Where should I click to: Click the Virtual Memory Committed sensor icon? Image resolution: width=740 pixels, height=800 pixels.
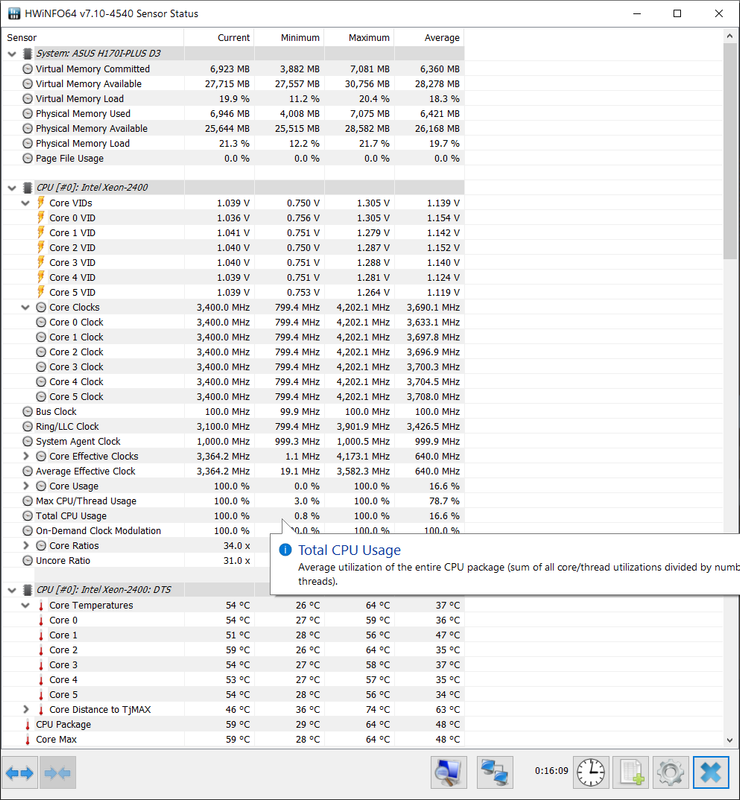(28, 69)
